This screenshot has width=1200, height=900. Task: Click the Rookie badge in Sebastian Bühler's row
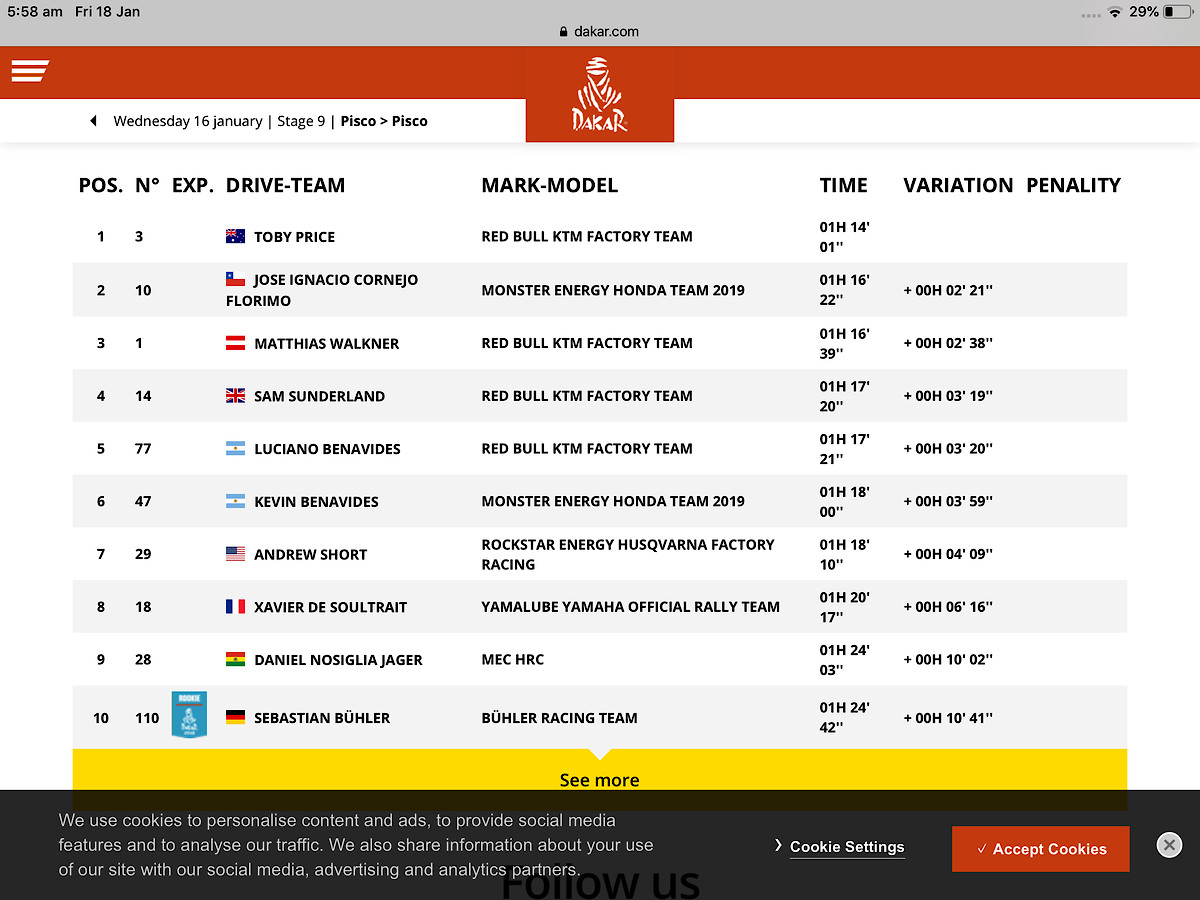(189, 715)
